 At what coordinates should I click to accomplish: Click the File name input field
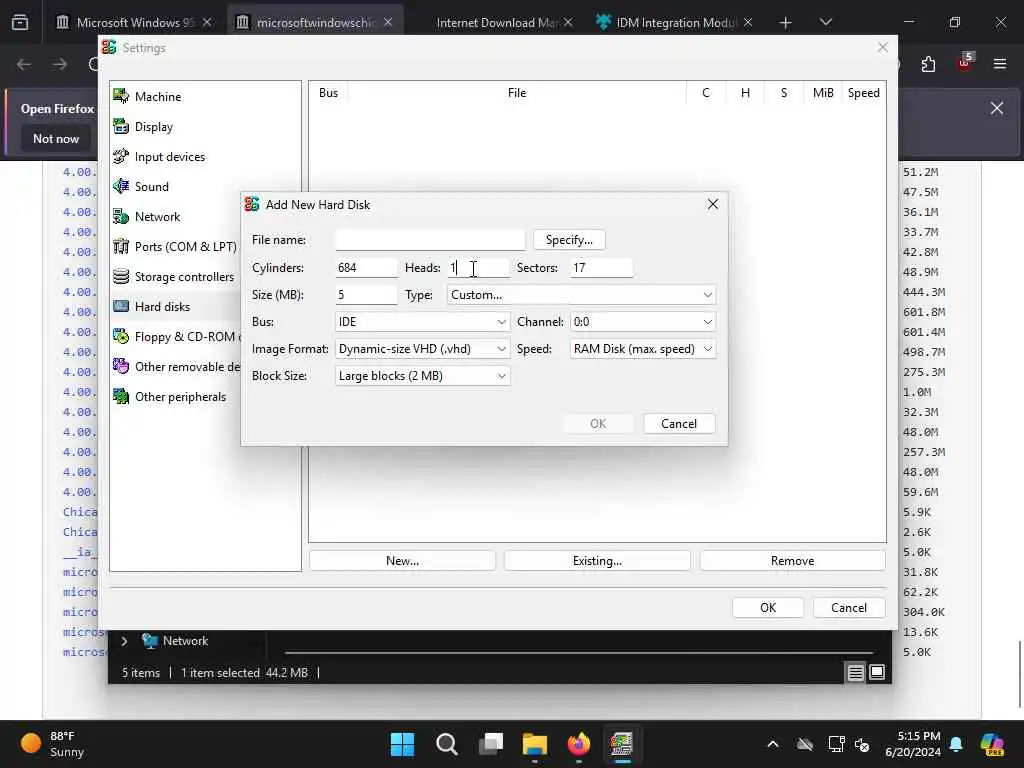(x=430, y=240)
